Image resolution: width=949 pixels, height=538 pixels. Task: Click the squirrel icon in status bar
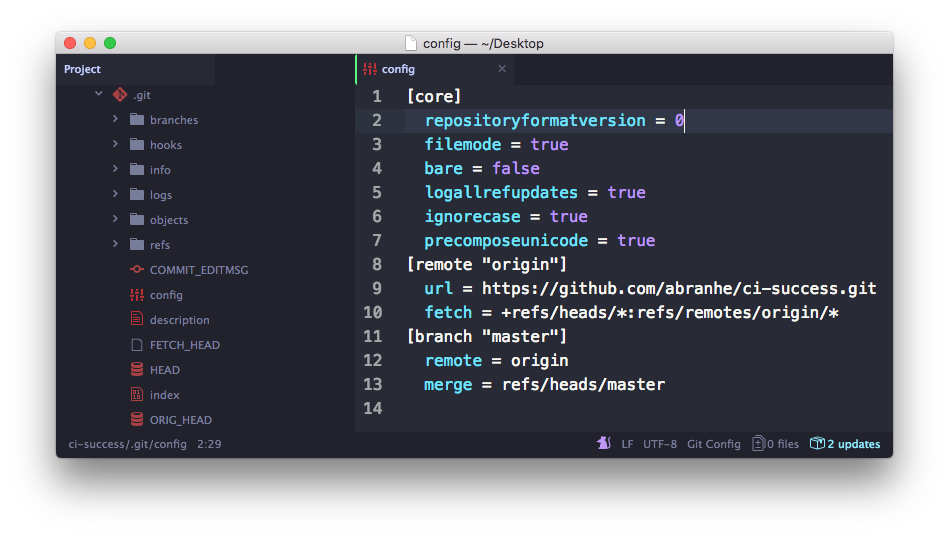[x=603, y=443]
